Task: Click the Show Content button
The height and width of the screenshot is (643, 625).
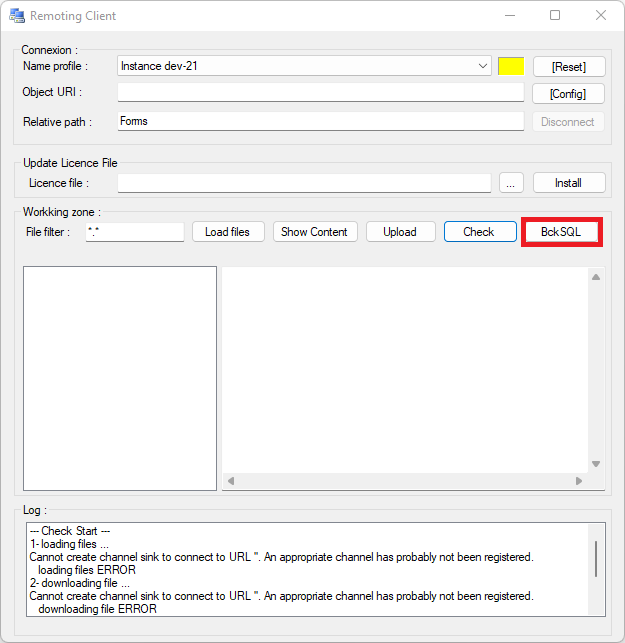Action: pyautogui.click(x=314, y=232)
